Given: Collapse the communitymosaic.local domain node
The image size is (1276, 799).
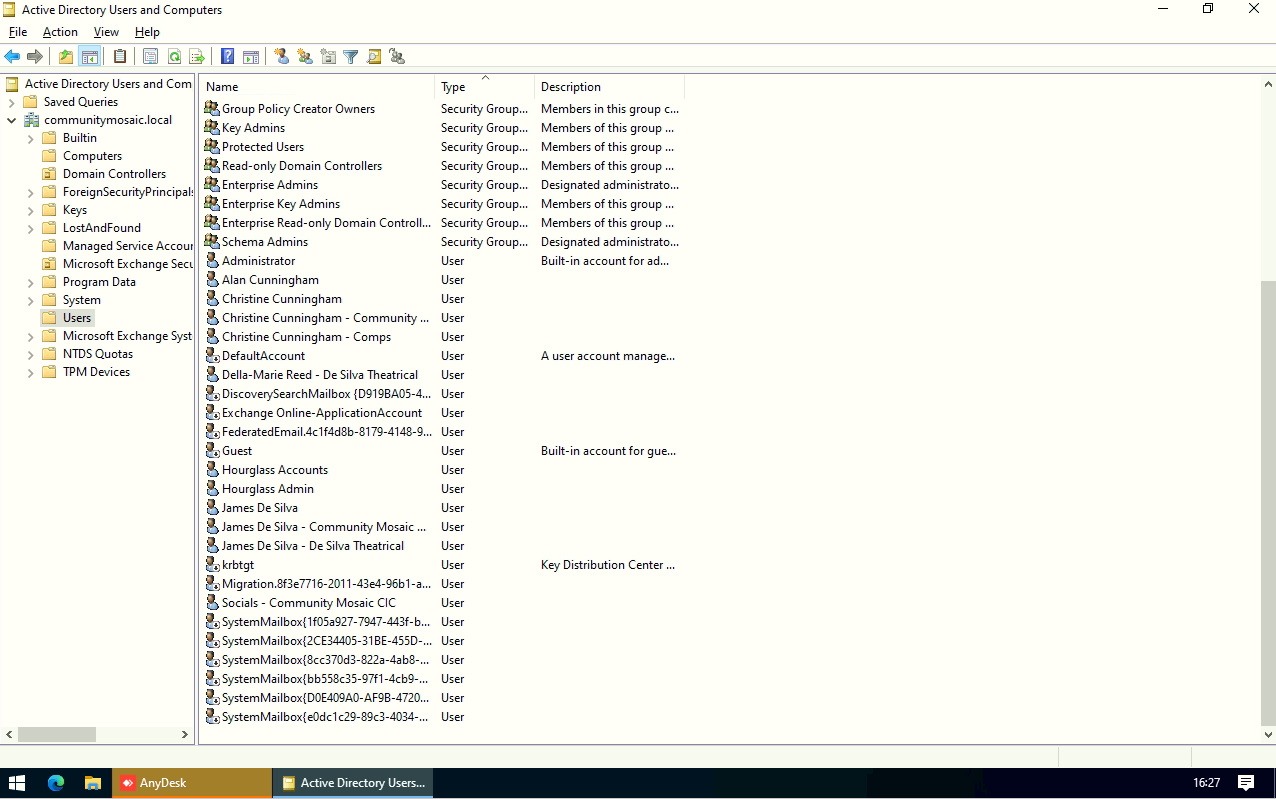Looking at the screenshot, I should pos(11,120).
